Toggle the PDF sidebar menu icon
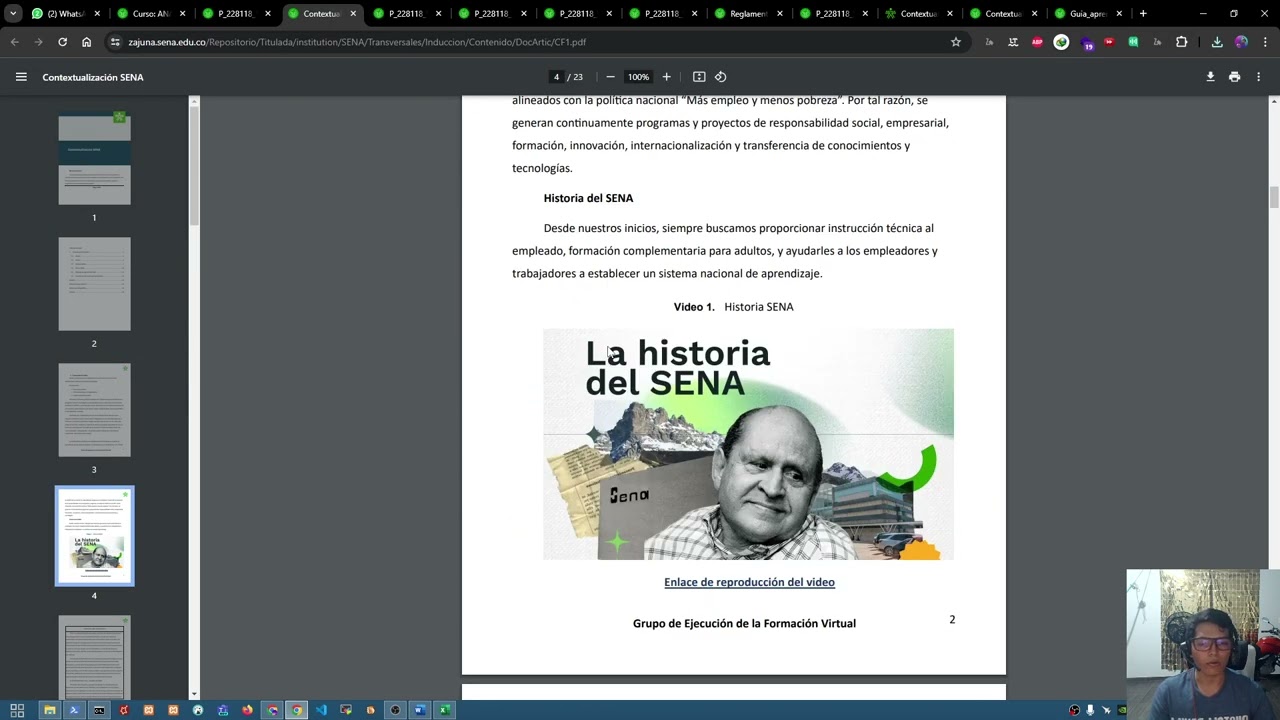 [21, 77]
